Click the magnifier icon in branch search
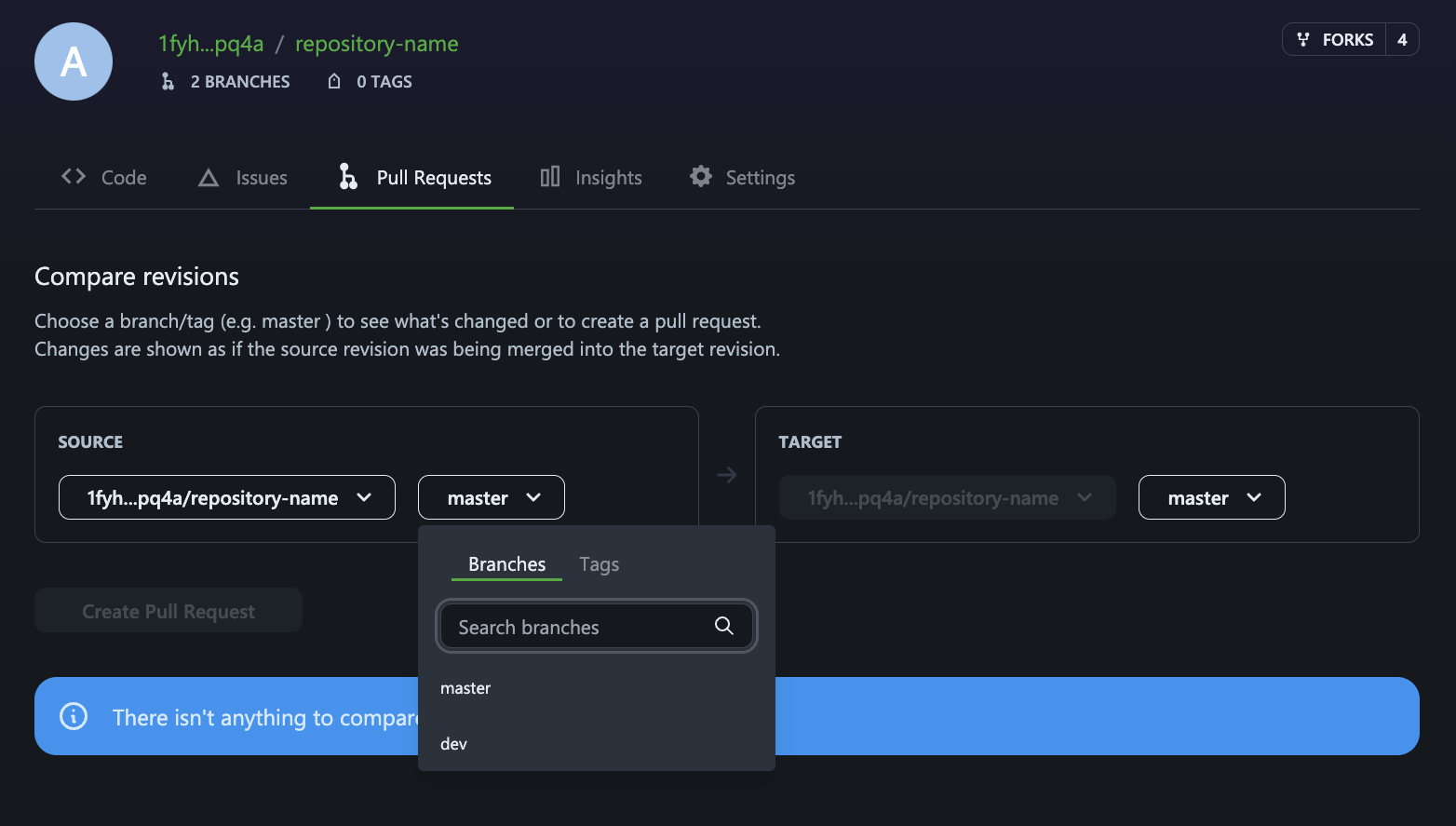Screen dimensions: 1456x826 (724, 626)
